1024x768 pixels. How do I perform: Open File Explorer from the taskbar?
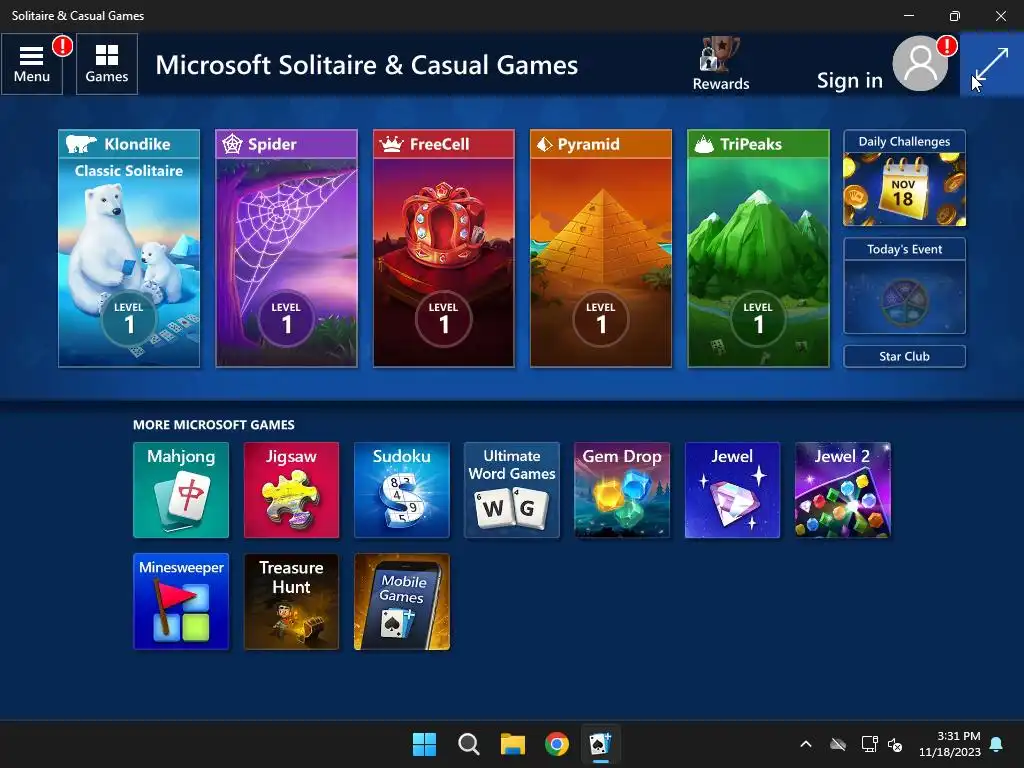coord(513,744)
